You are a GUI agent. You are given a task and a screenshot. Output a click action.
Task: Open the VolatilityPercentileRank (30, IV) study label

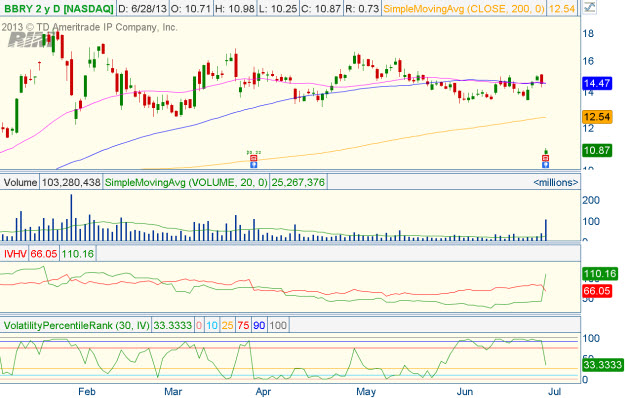77,325
